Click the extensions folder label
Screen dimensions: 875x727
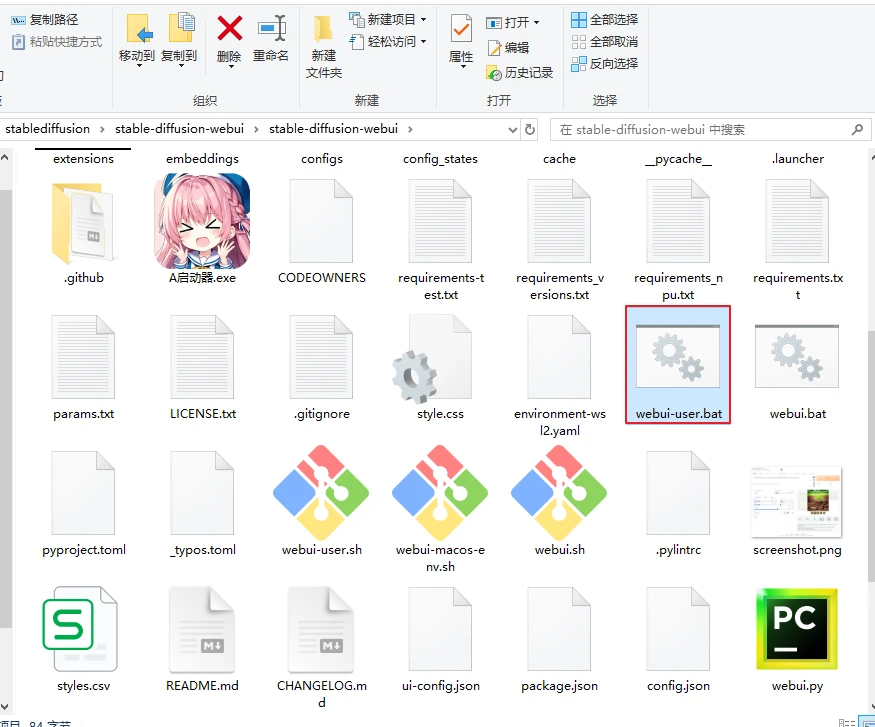tap(84, 159)
